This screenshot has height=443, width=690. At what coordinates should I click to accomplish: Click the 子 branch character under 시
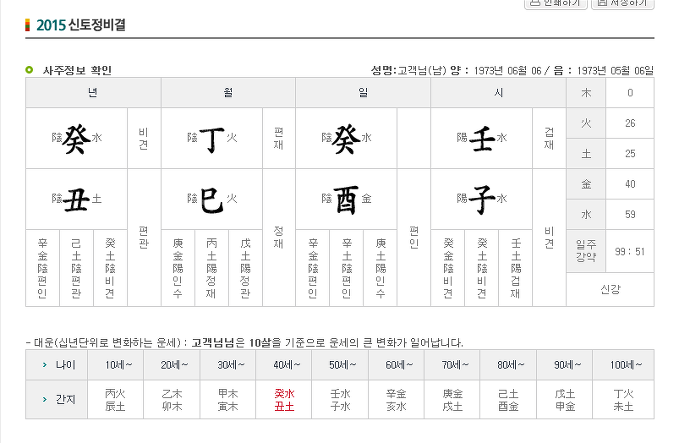482,199
